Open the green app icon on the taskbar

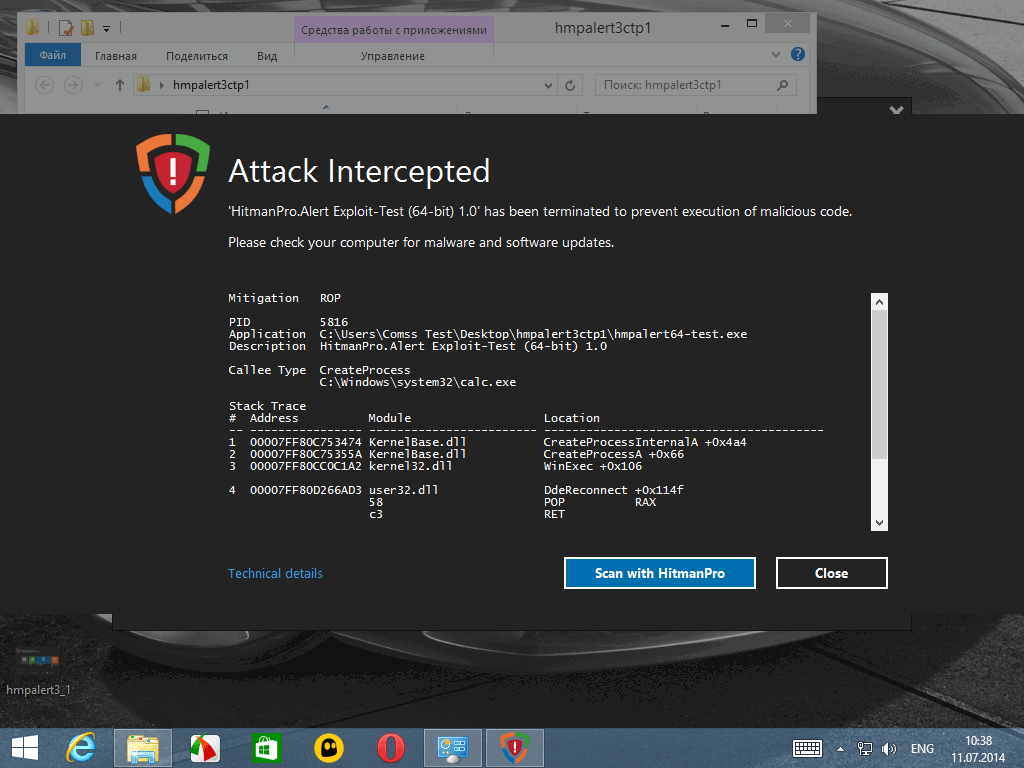pyautogui.click(x=266, y=747)
